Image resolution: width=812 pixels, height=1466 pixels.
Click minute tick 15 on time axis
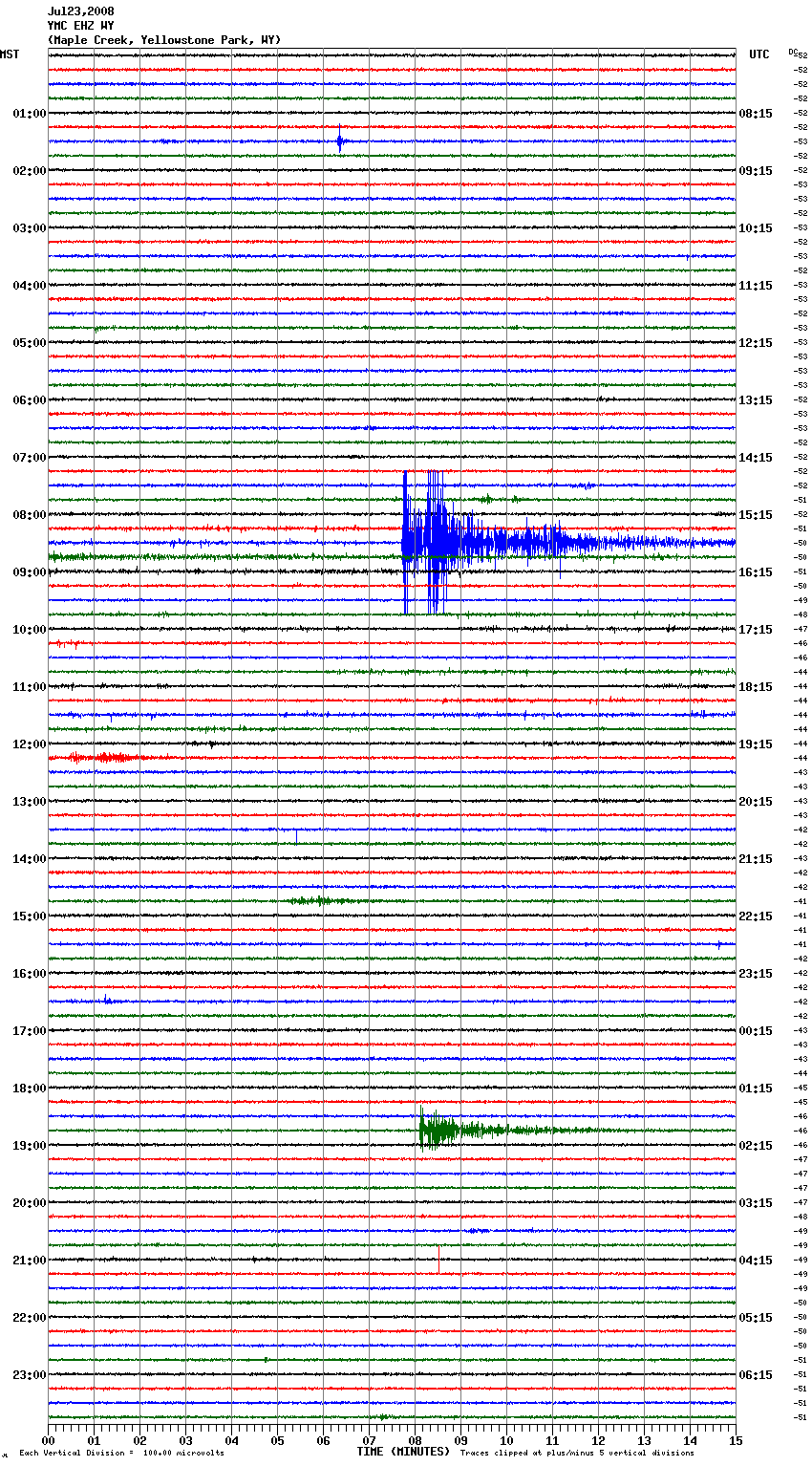pyautogui.click(x=736, y=1441)
